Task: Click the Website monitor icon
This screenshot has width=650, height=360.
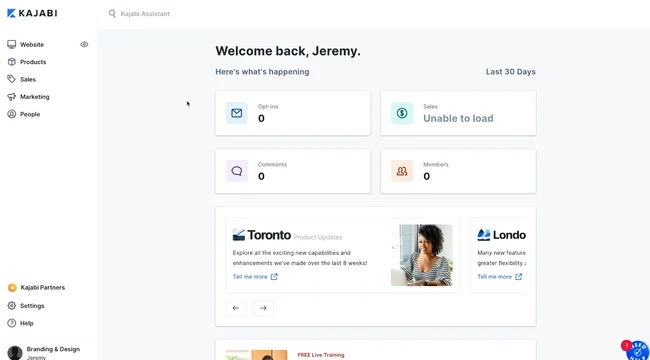Action: [12, 44]
